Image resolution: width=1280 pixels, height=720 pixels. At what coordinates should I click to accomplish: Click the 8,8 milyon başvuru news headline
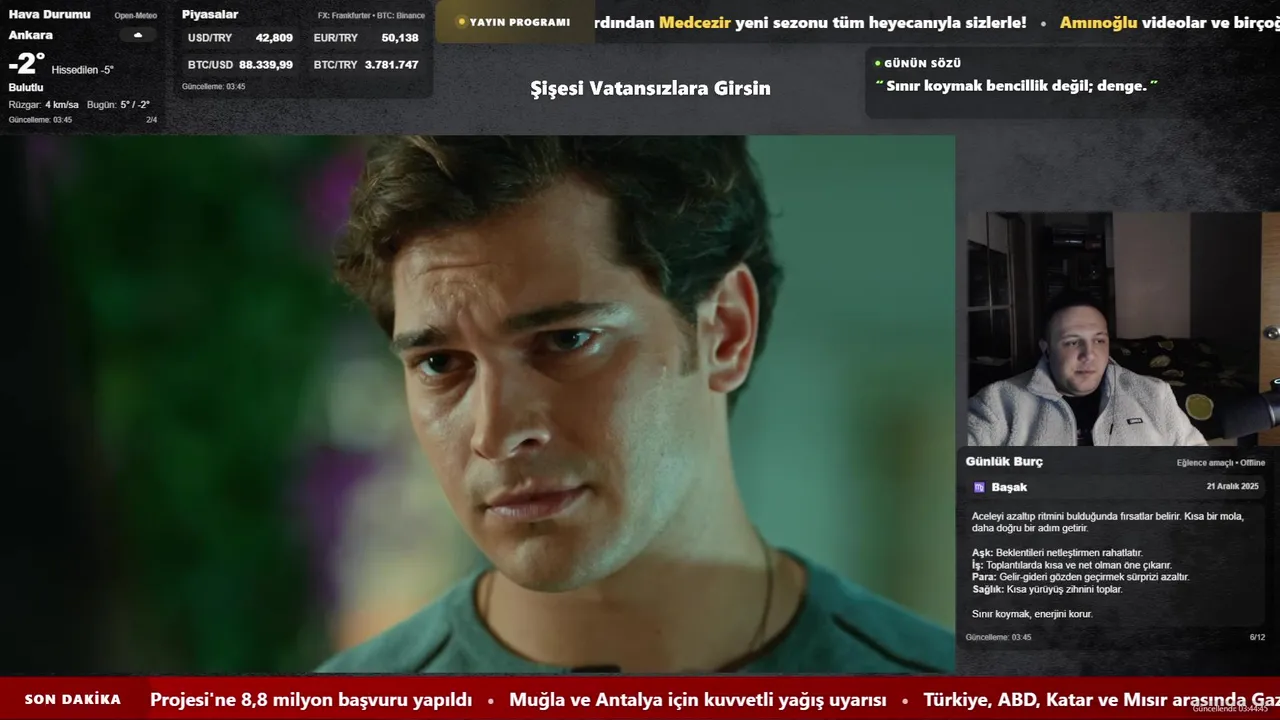pyautogui.click(x=311, y=700)
